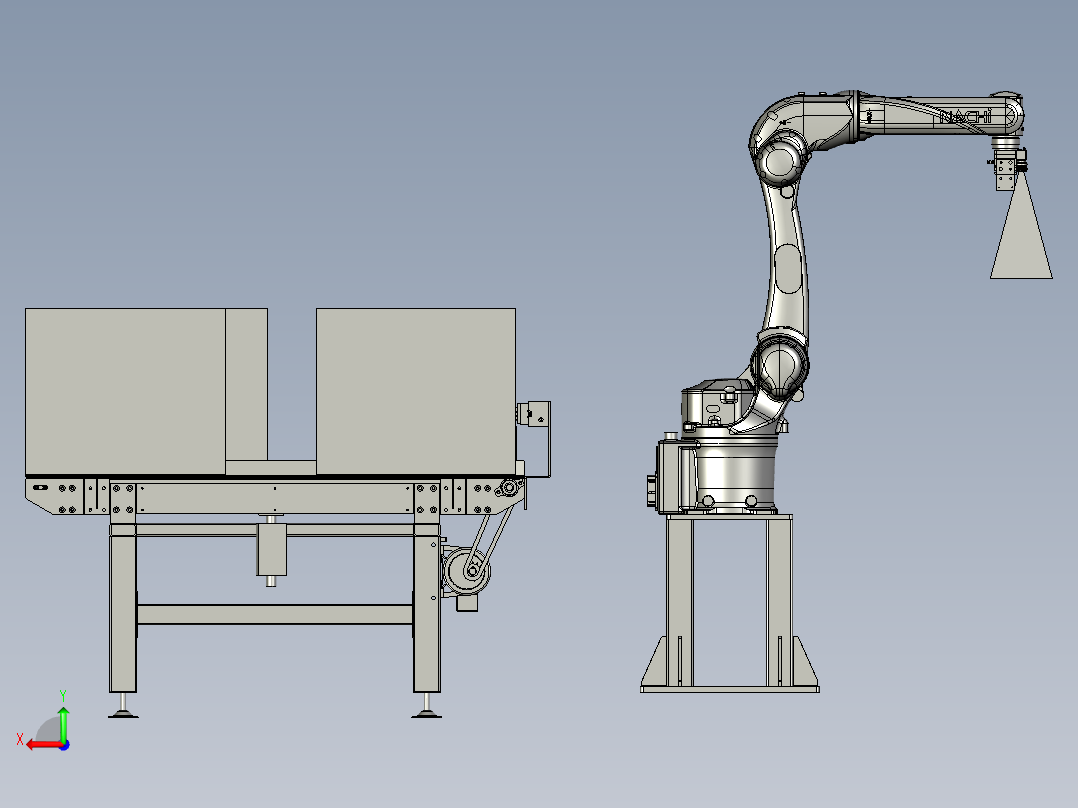This screenshot has height=808, width=1078.
Task: Select the robot's cylindrical rotating base
Action: click(x=736, y=474)
